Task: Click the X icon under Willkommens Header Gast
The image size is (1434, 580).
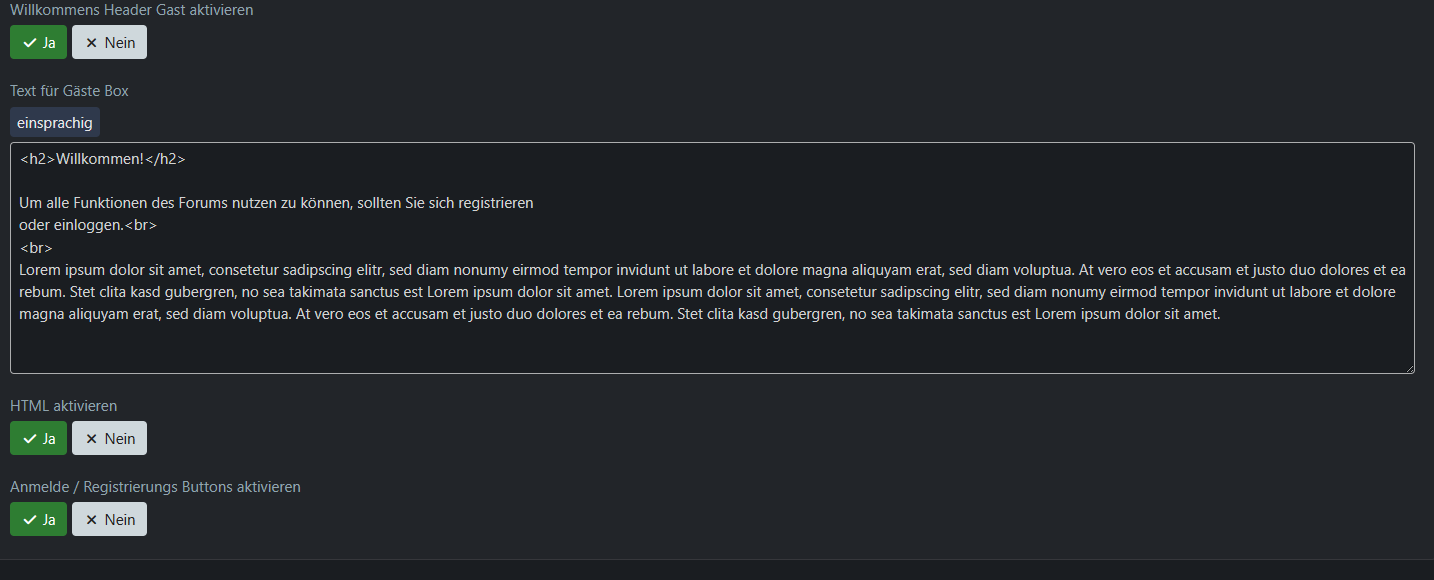Action: click(x=92, y=43)
